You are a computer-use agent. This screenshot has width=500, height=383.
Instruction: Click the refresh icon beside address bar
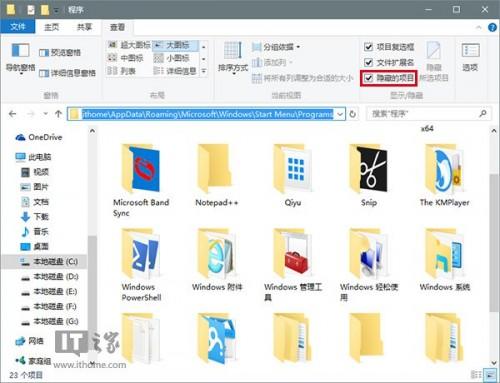tap(353, 114)
